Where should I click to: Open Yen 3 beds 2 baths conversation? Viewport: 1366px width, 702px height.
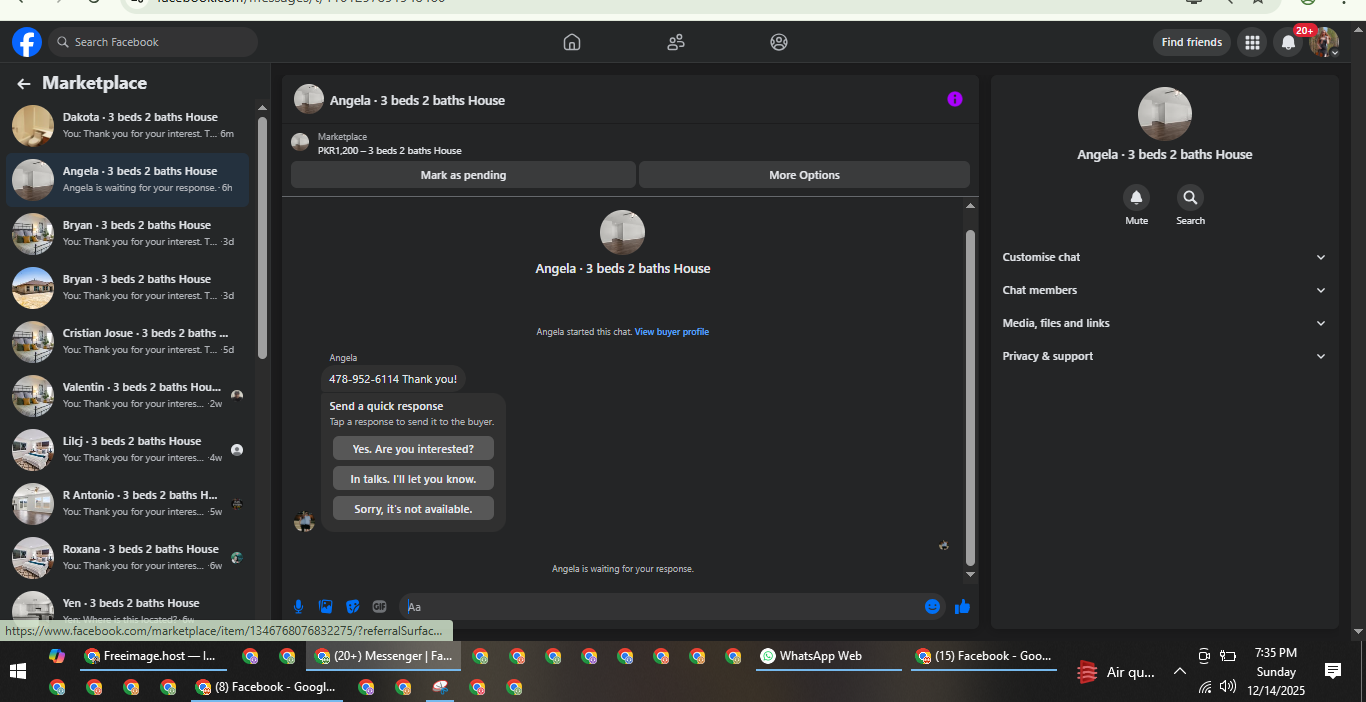click(128, 605)
